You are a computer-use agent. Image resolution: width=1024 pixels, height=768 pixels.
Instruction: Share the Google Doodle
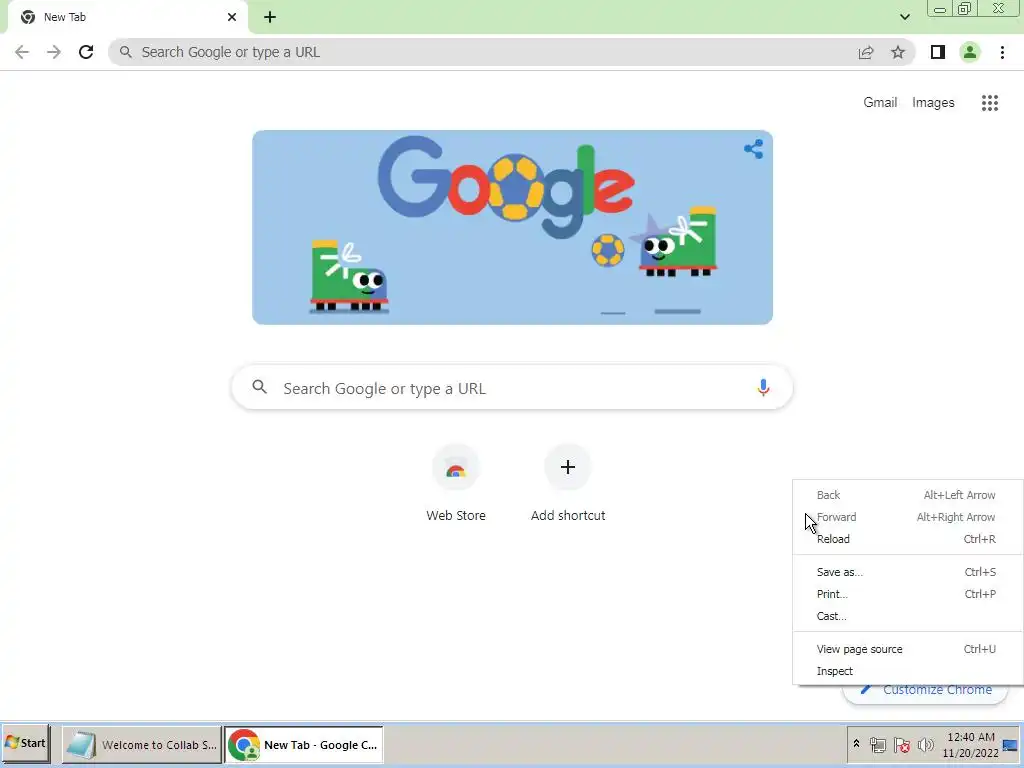(x=754, y=149)
